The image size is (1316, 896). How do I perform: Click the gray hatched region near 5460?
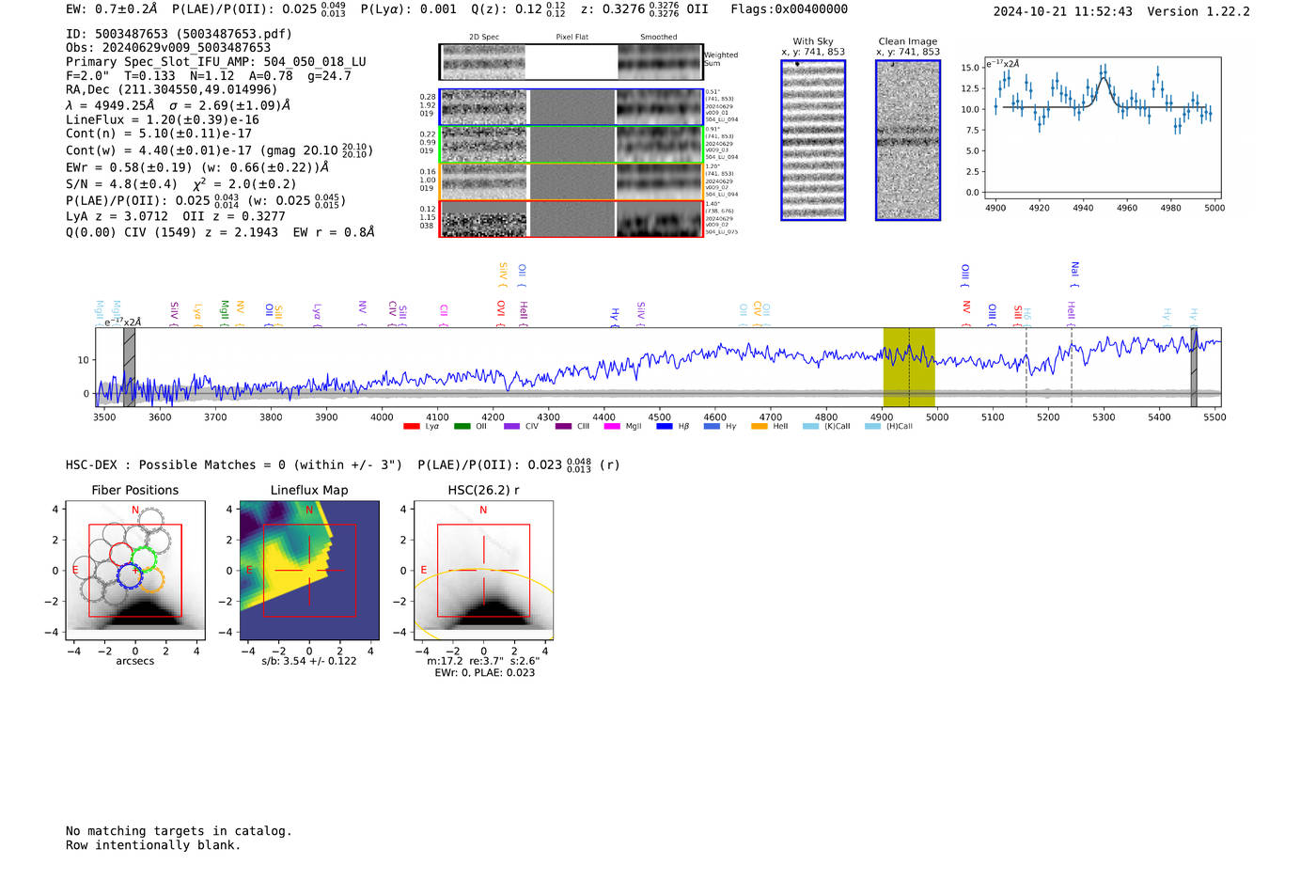(x=1194, y=367)
